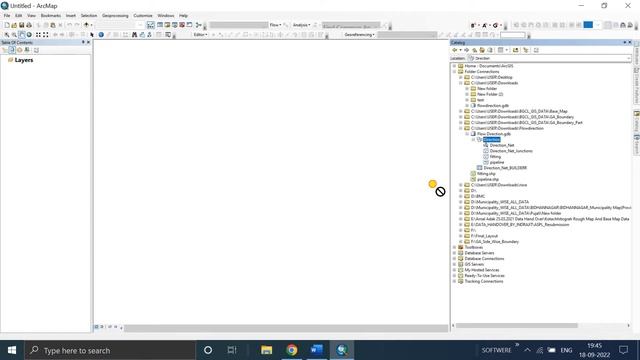Go to Home folder in Catalog
This screenshot has width=640, height=360.
[x=482, y=50]
